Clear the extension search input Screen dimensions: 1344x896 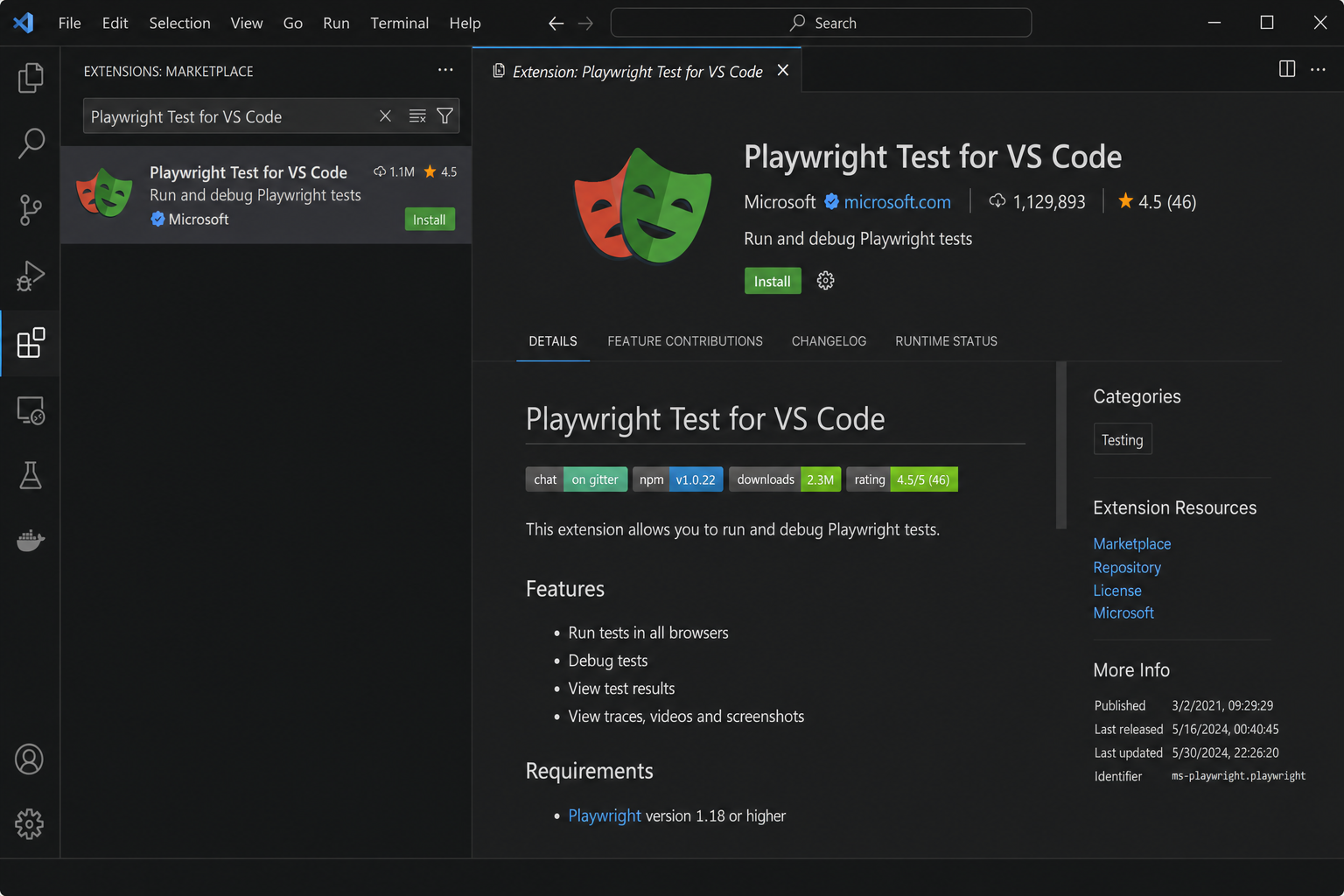[x=385, y=115]
